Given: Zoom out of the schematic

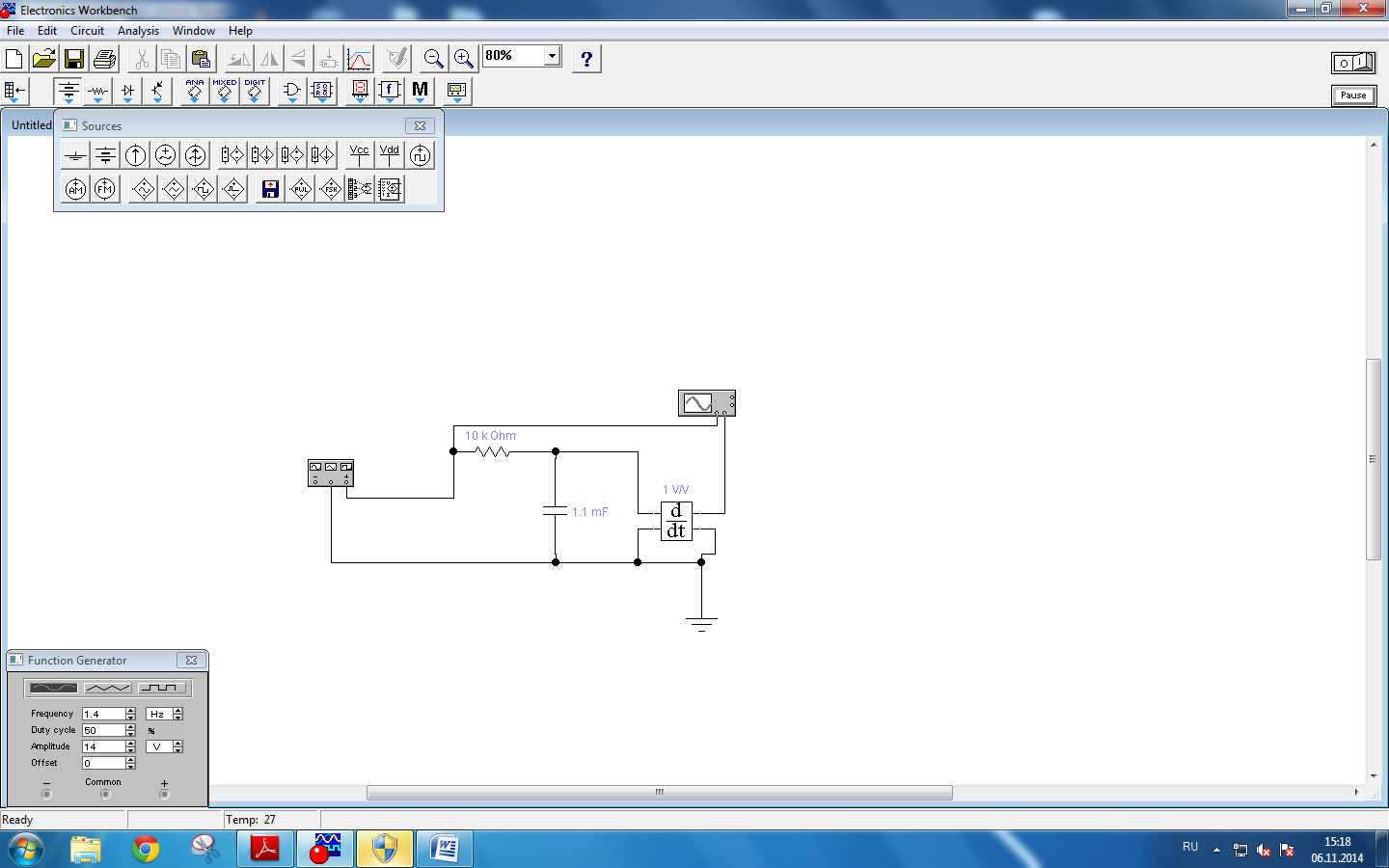Looking at the screenshot, I should [434, 59].
